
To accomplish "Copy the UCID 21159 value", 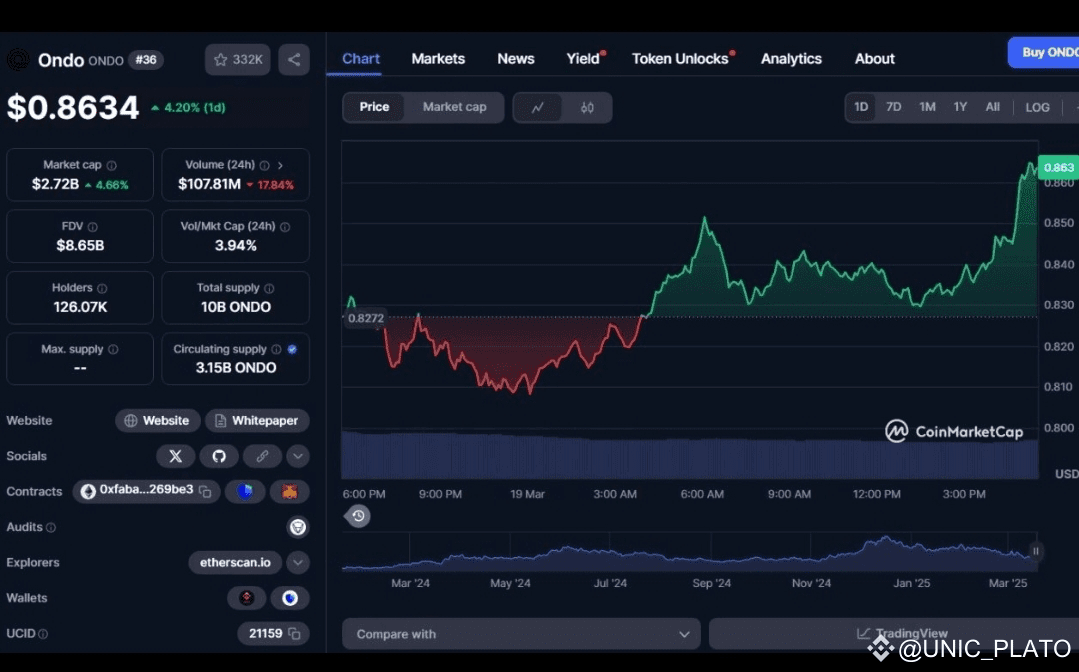I will click(x=295, y=633).
